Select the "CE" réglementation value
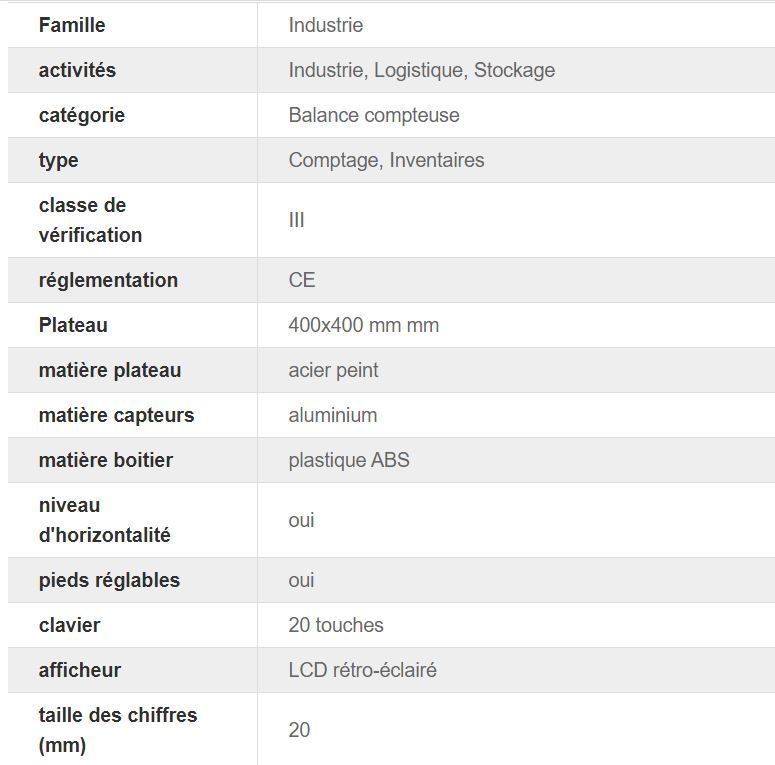This screenshot has height=765, width=775. pos(302,280)
